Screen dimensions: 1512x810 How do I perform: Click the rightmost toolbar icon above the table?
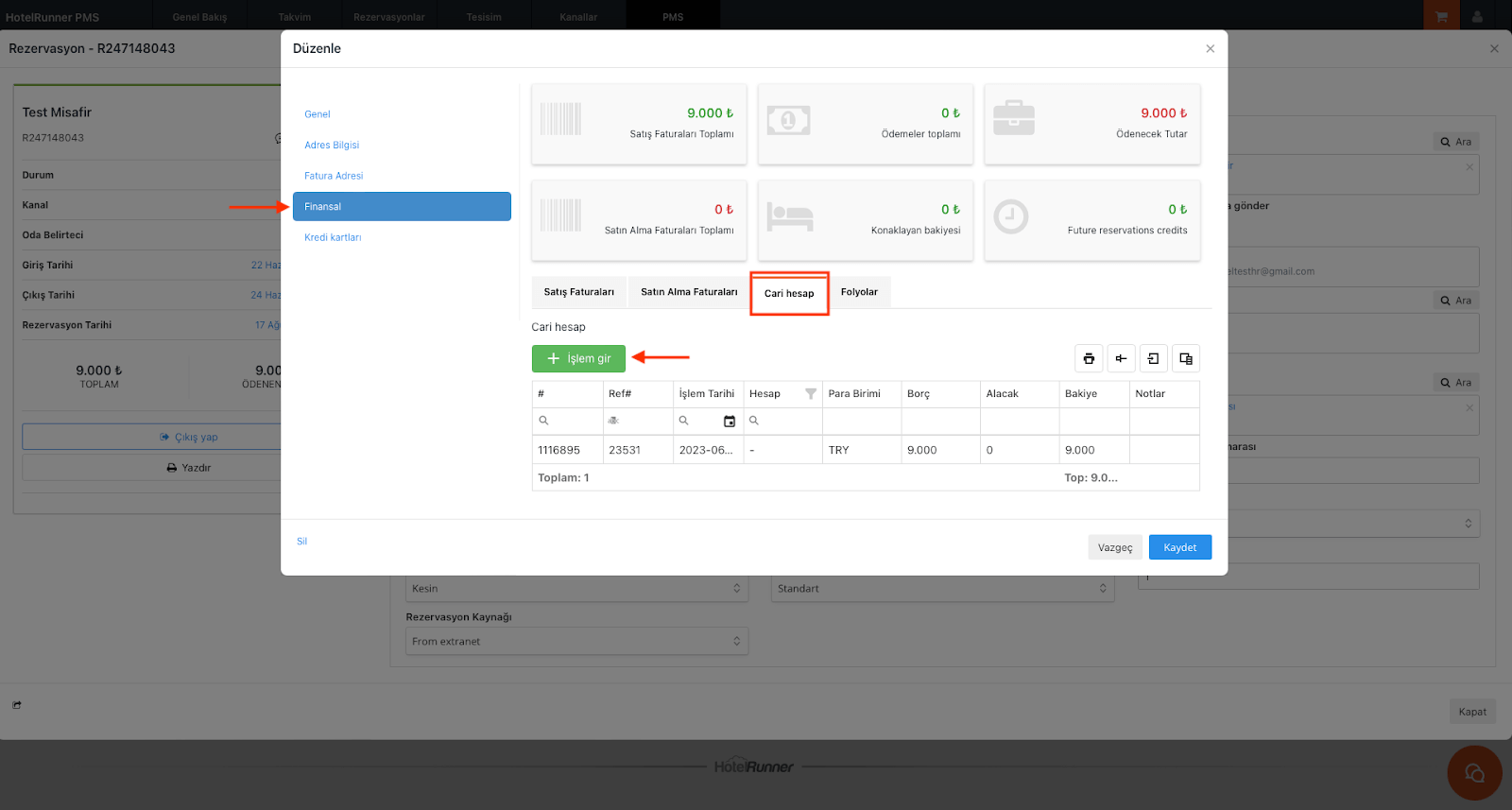tap(1185, 358)
